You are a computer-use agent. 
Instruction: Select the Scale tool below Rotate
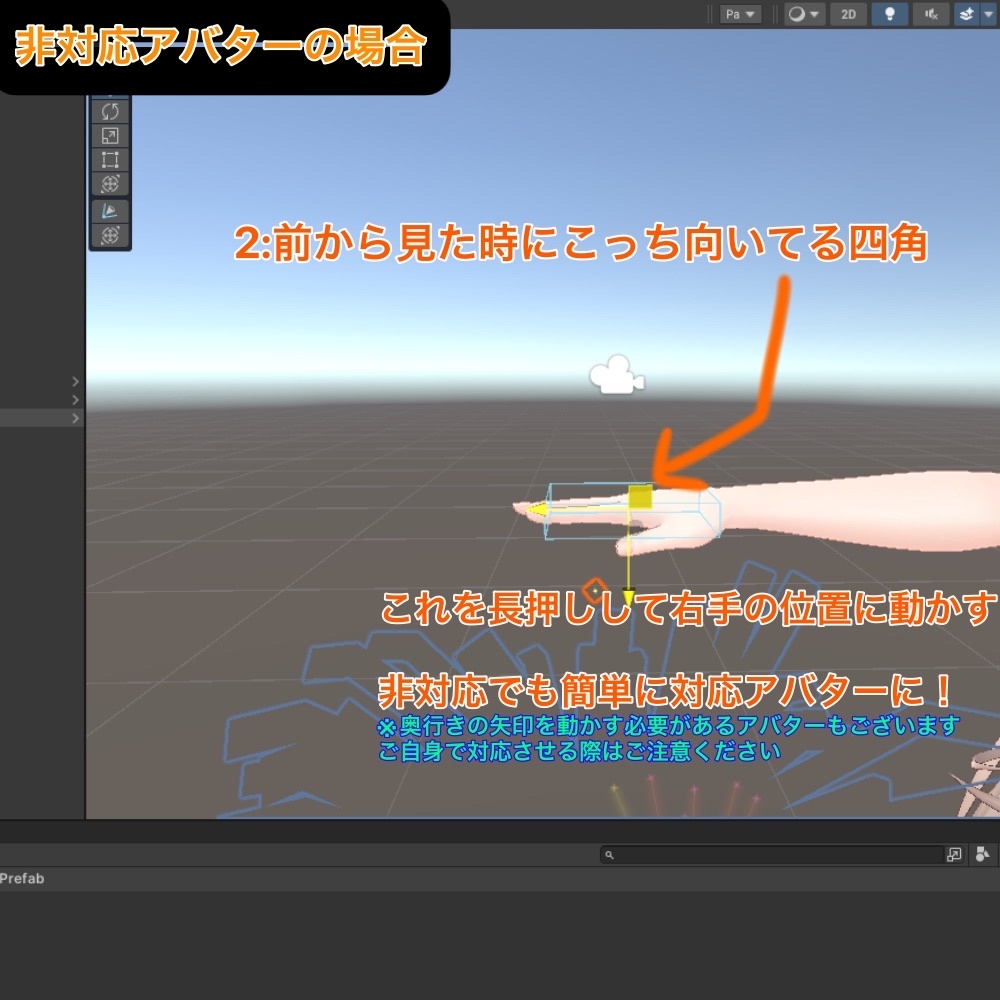pyautogui.click(x=110, y=135)
